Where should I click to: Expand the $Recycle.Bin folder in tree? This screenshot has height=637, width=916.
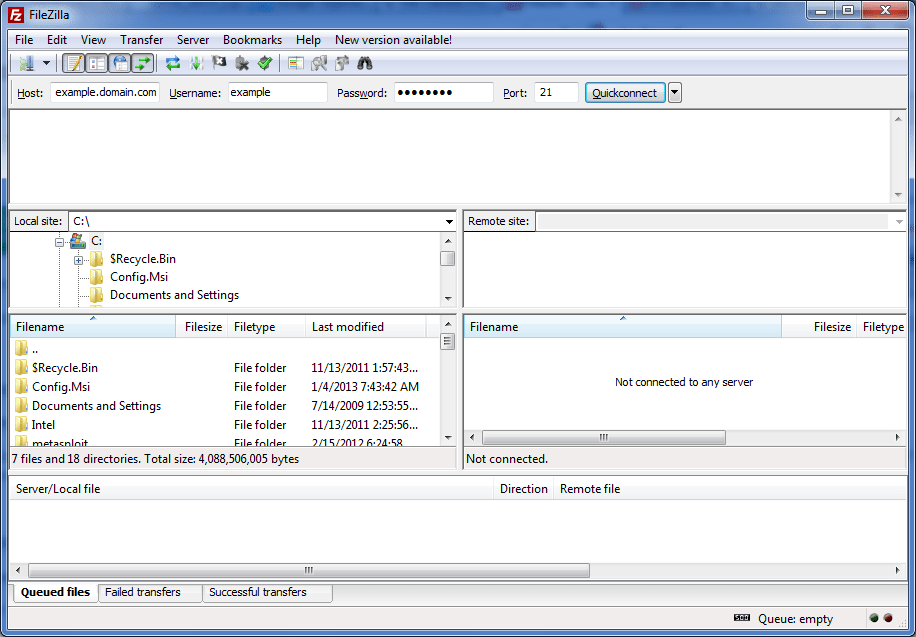click(78, 258)
